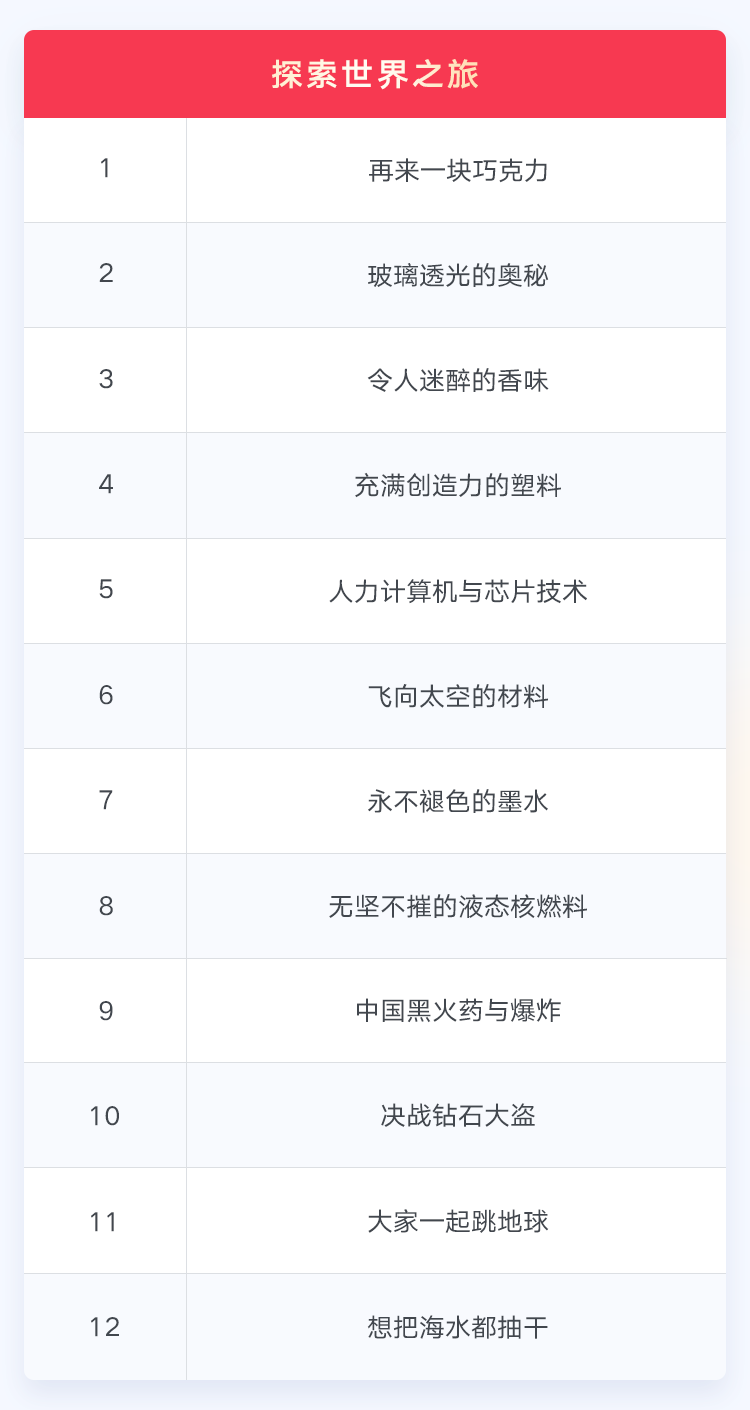Open the lesson 再来一块巧克力
Image resolution: width=750 pixels, height=1410 pixels.
[x=457, y=171]
